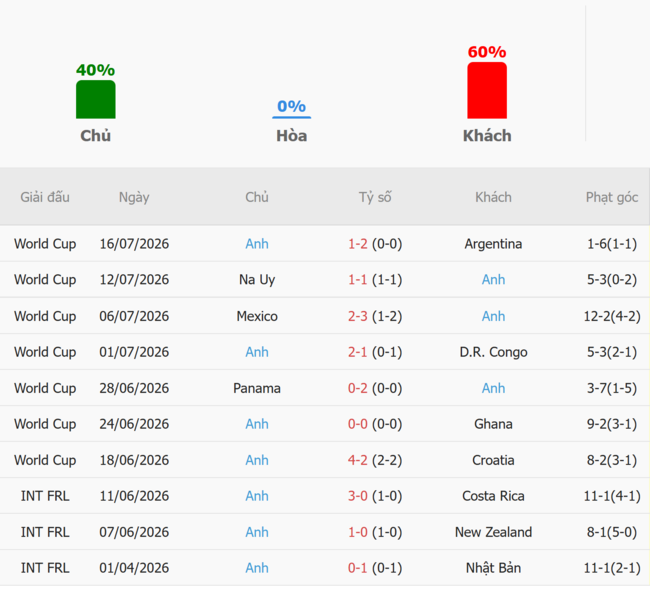
Task: Click the Panama team name
Action: pos(257,388)
